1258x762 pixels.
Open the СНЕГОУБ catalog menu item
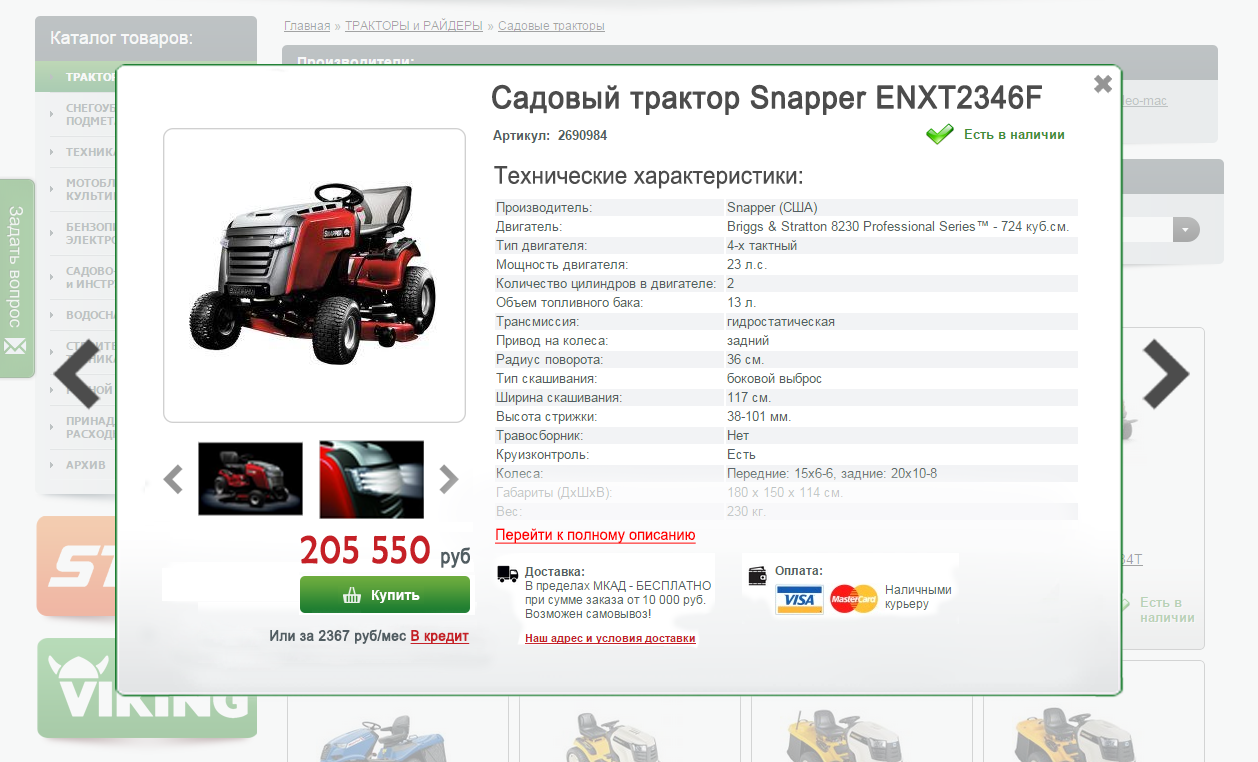90,114
